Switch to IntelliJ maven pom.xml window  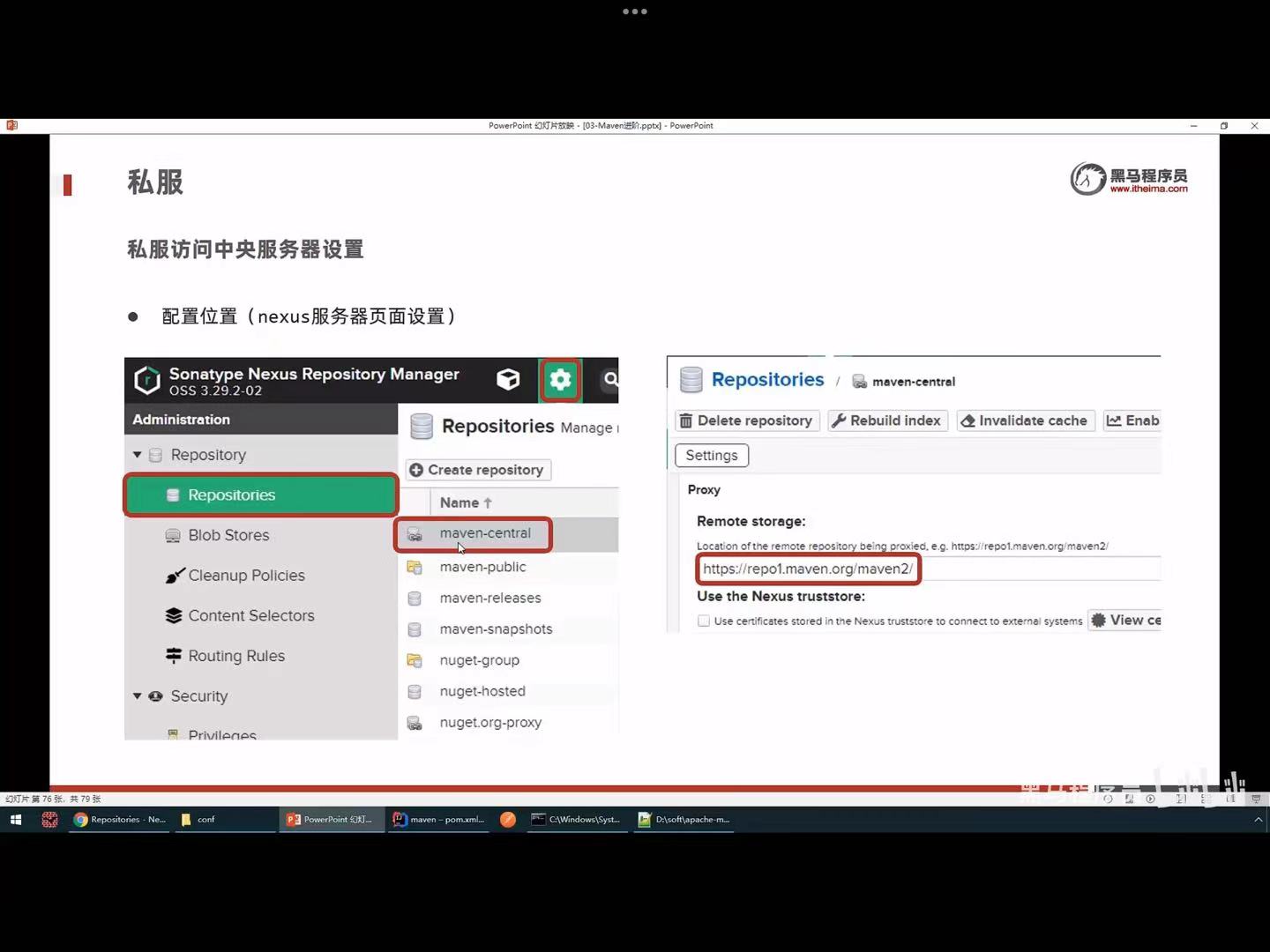438,820
